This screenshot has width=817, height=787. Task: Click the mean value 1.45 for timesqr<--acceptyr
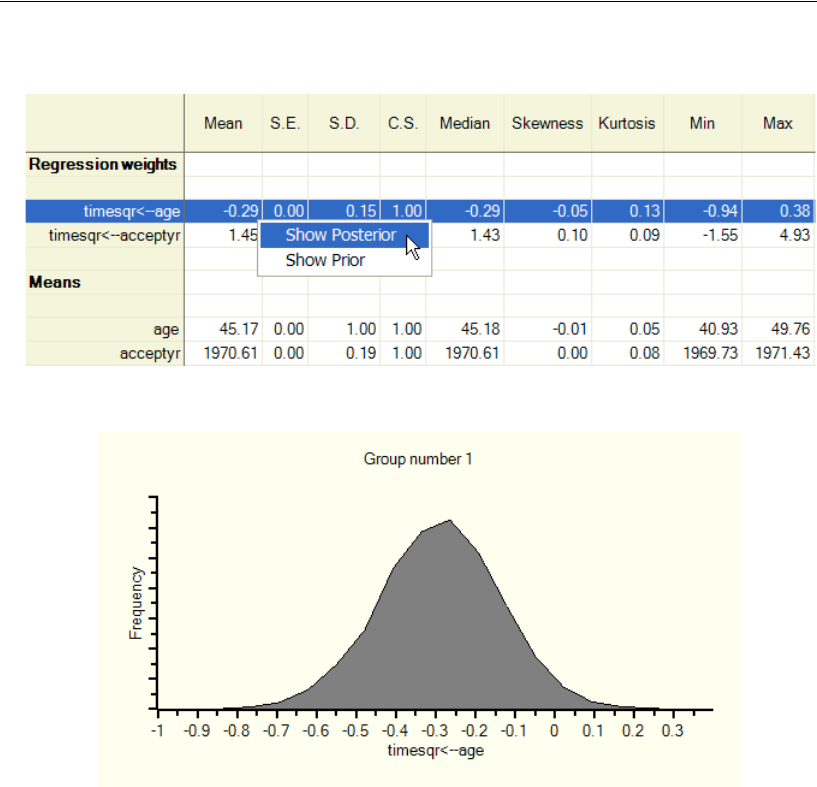click(243, 236)
